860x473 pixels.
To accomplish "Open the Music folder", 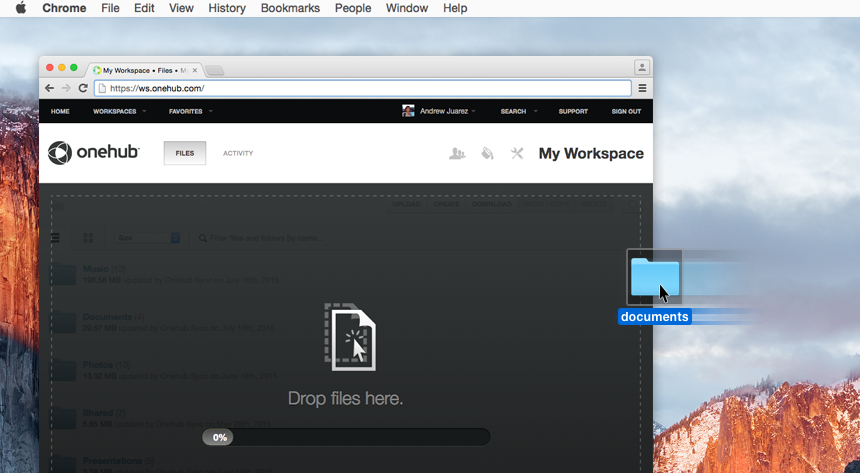I will [x=95, y=269].
